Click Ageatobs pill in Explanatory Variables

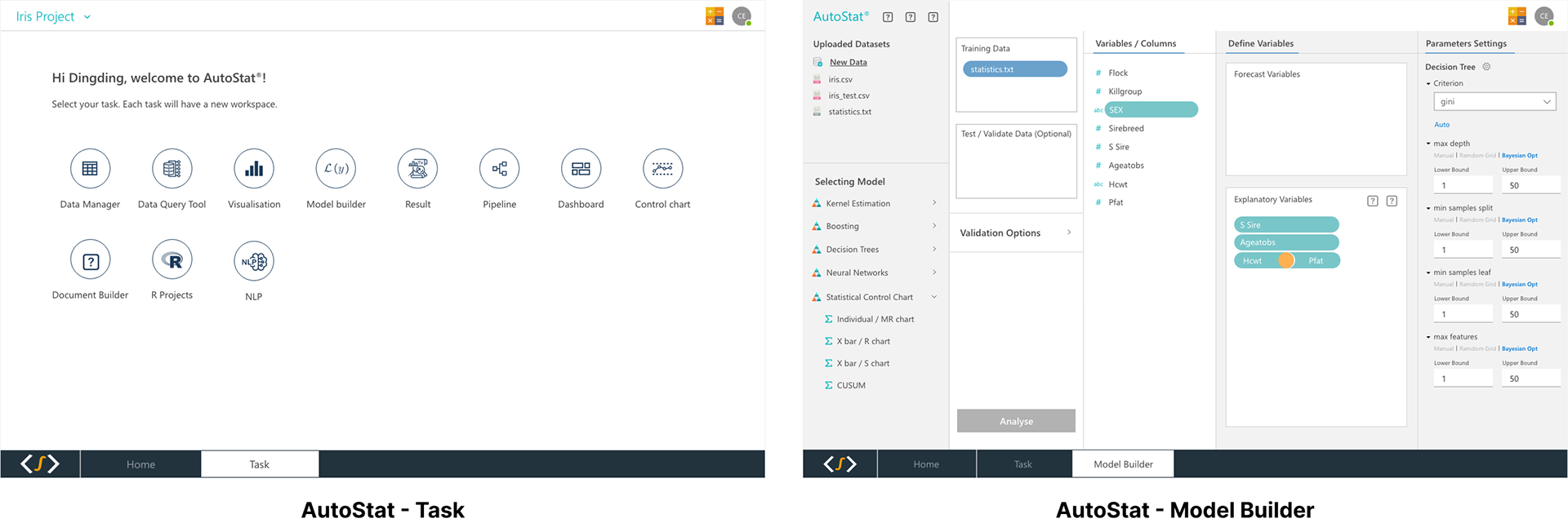coord(1286,242)
